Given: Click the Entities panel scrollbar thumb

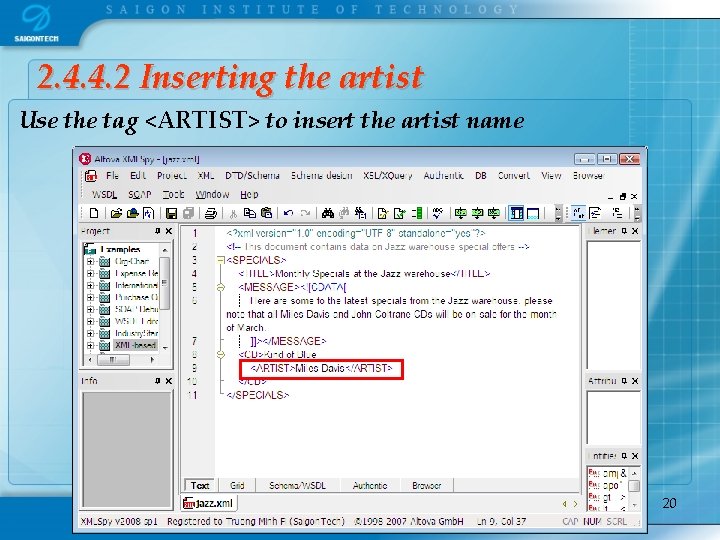Looking at the screenshot, I should [634, 486].
